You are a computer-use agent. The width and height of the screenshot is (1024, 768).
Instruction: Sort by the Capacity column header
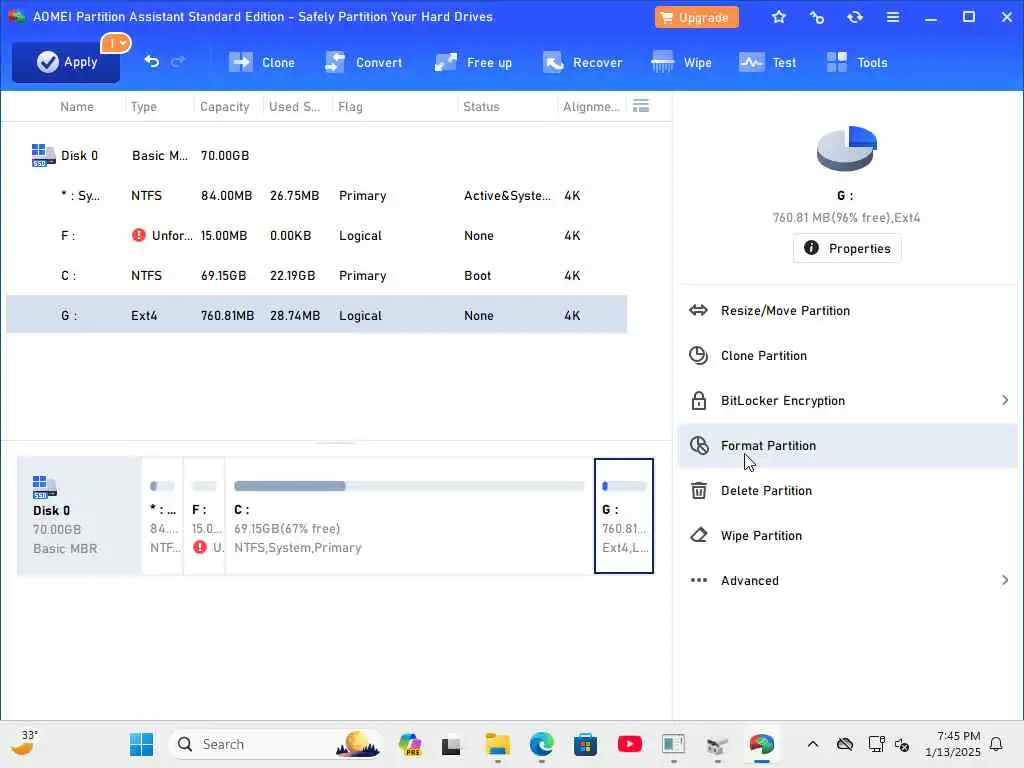[225, 106]
